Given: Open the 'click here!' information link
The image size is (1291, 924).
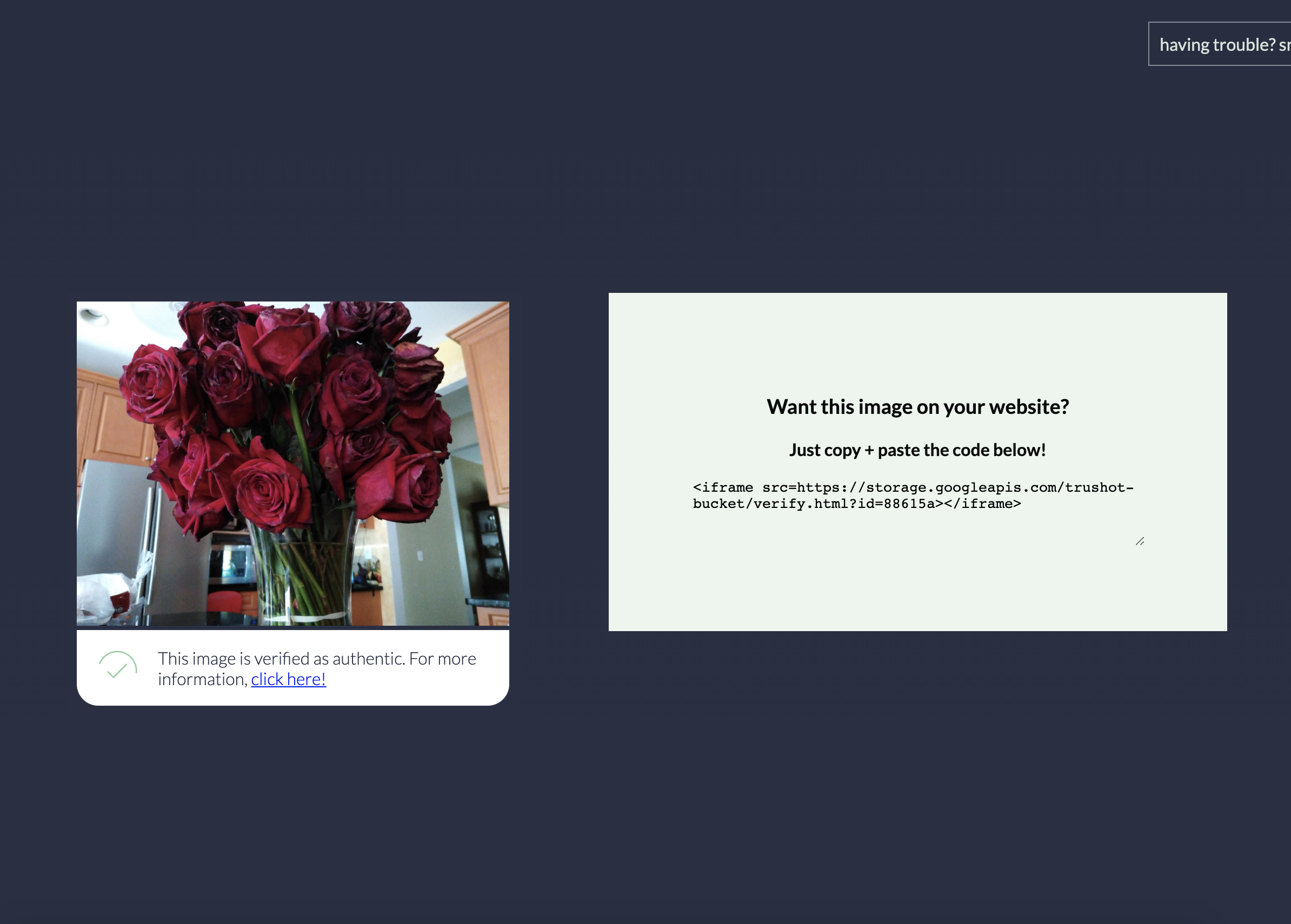Looking at the screenshot, I should [x=288, y=679].
